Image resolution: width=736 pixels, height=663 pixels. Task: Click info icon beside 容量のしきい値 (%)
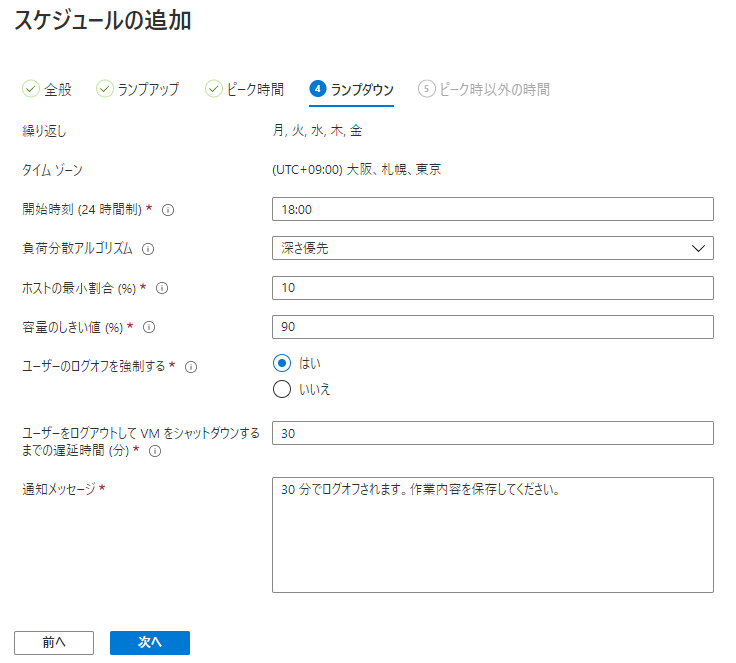[x=149, y=327]
